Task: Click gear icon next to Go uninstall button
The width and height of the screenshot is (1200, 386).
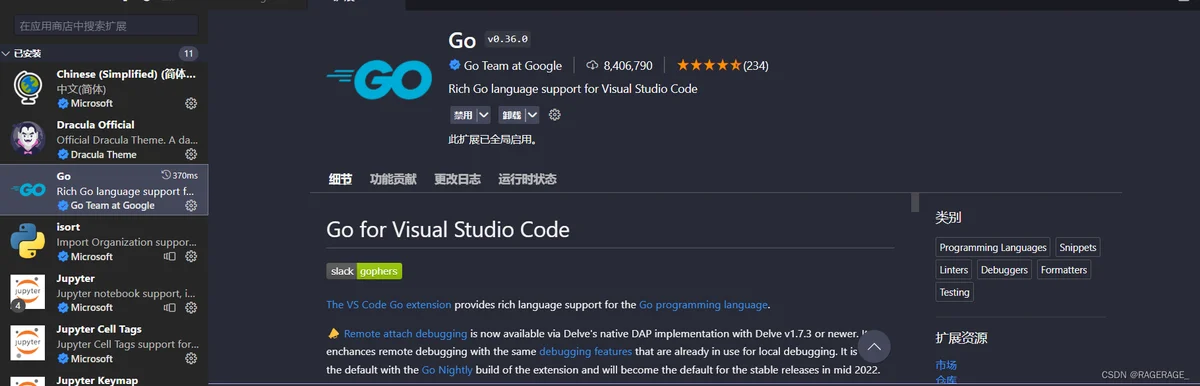Action: pos(555,115)
